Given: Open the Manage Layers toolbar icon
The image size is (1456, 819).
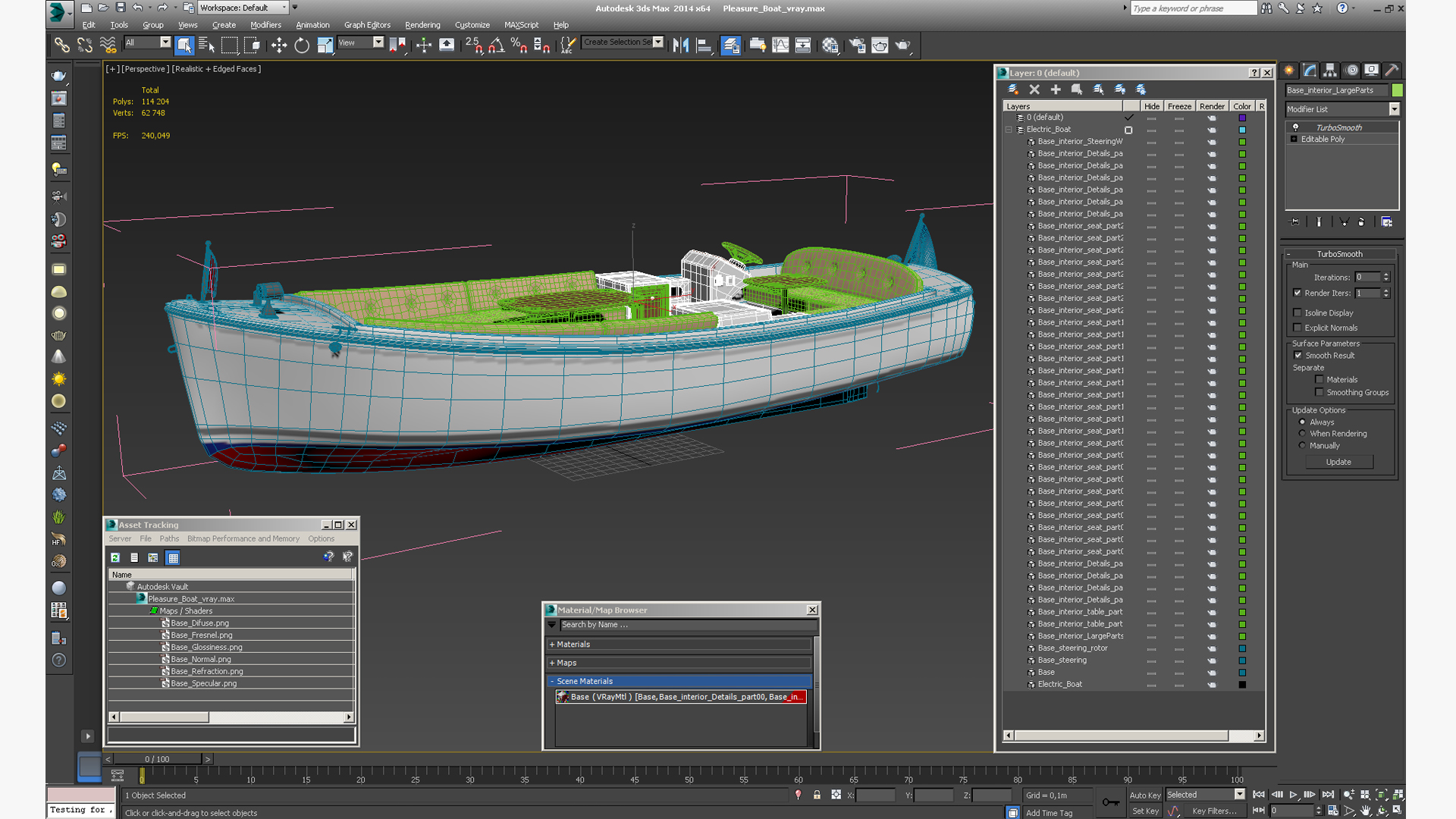Looking at the screenshot, I should click(731, 45).
